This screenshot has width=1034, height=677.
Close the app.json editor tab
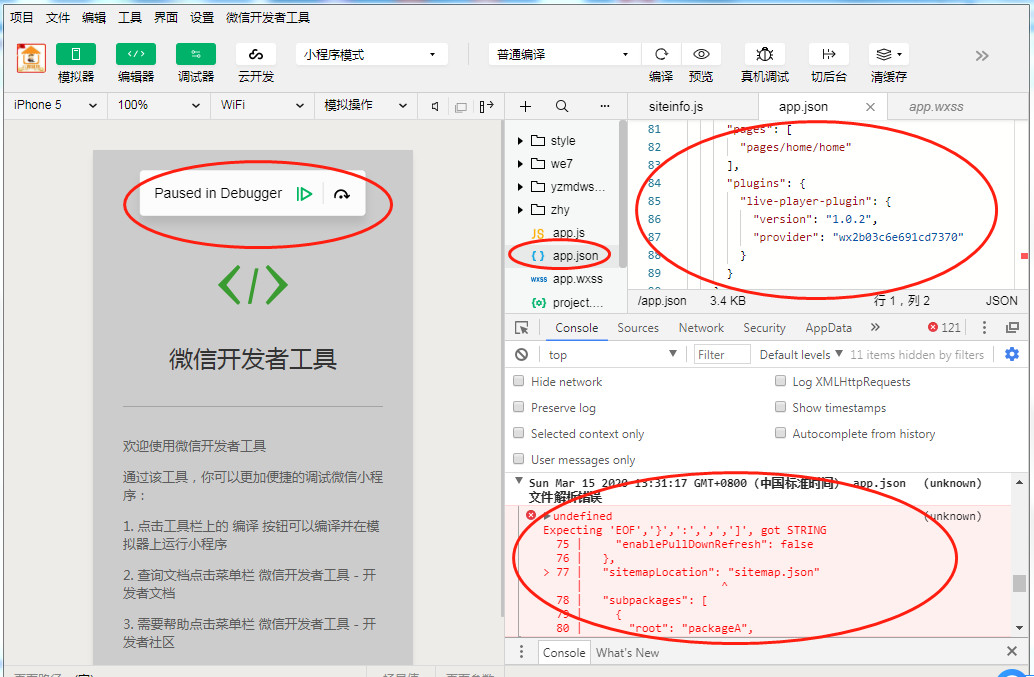click(x=870, y=107)
